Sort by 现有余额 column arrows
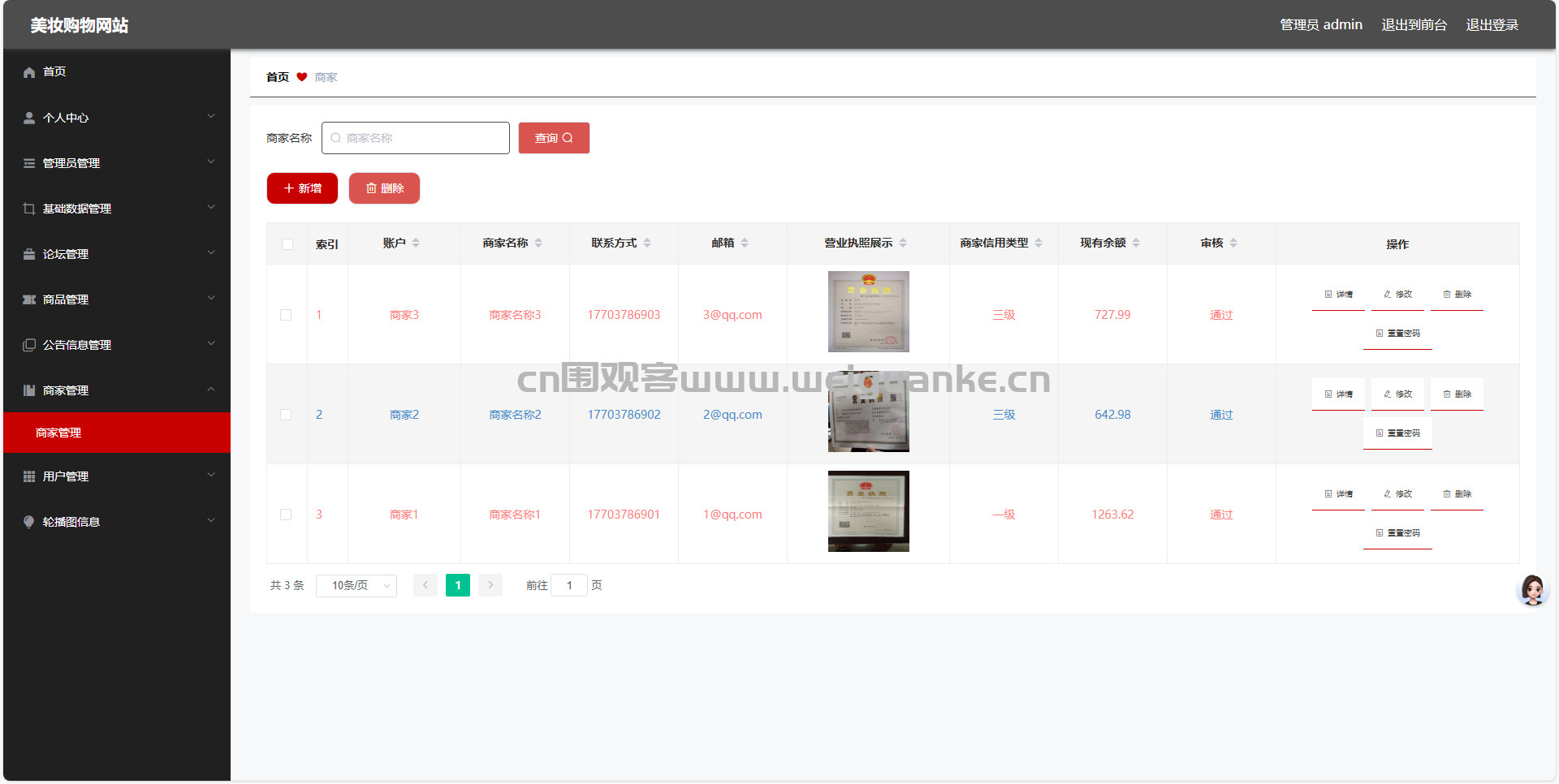Viewport: 1559px width, 784px height. tap(1136, 243)
